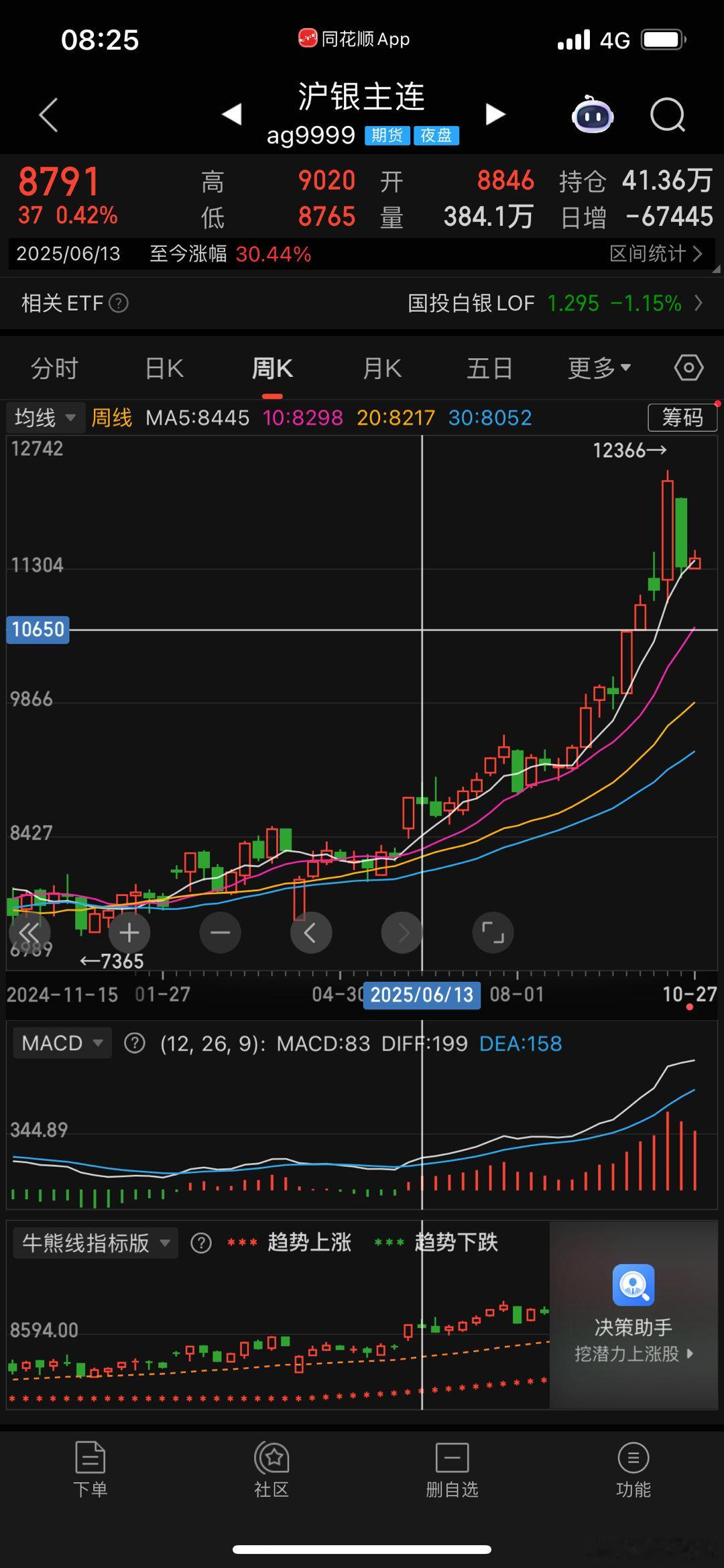This screenshot has height=1568, width=724.
Task: Tap 删自选 remove from watchlist icon
Action: click(x=452, y=1457)
